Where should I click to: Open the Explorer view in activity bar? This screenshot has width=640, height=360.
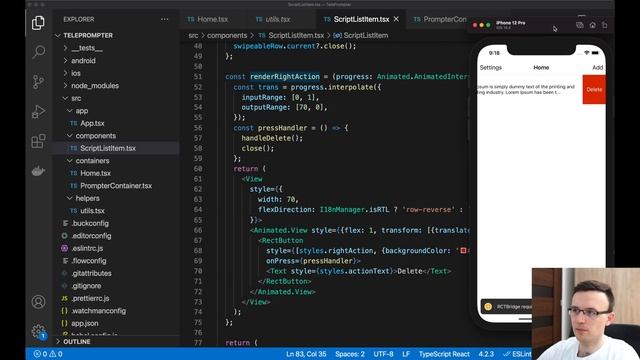pos(38,23)
